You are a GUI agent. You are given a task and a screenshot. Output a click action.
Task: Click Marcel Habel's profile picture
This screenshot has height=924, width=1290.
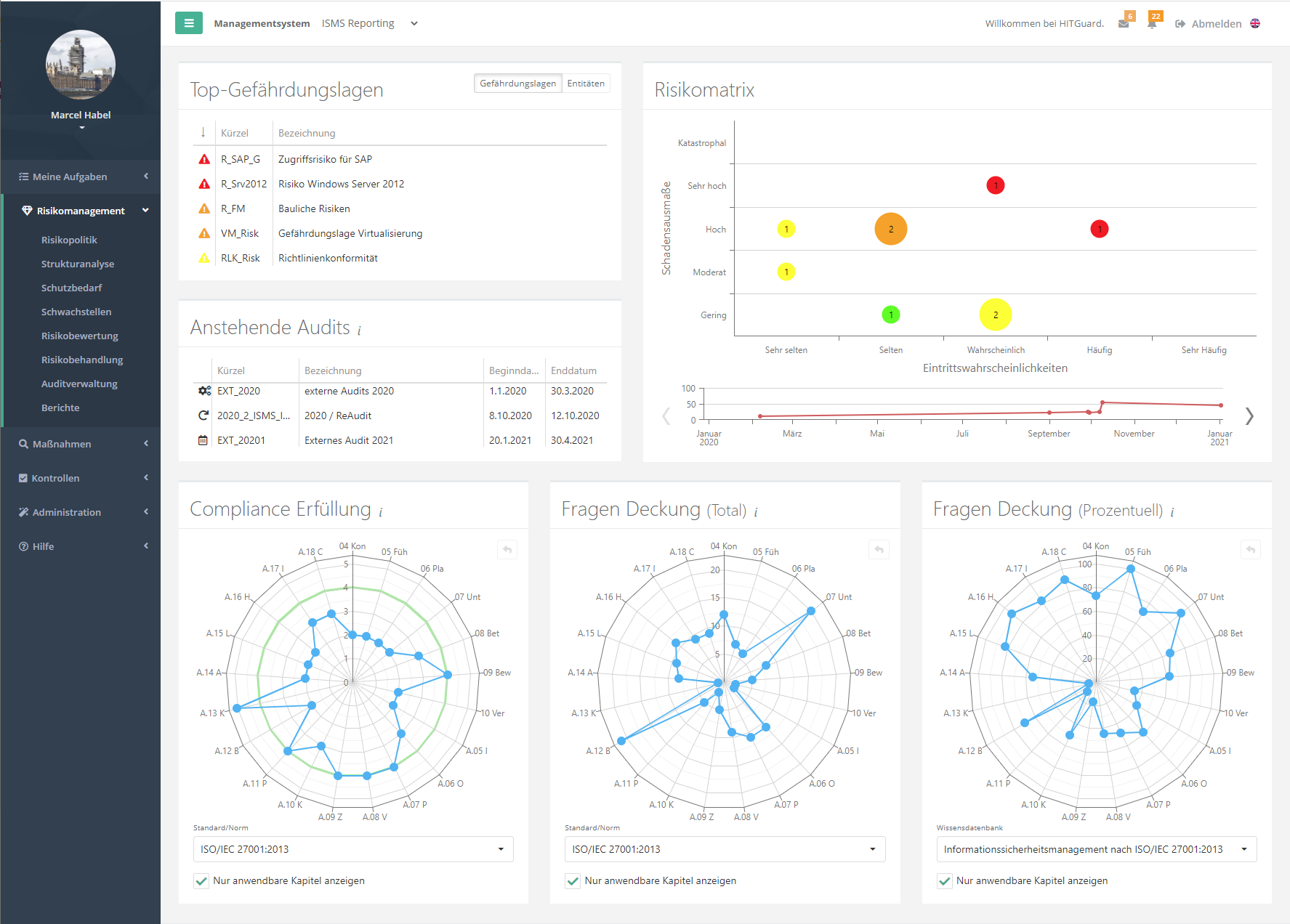(x=81, y=65)
